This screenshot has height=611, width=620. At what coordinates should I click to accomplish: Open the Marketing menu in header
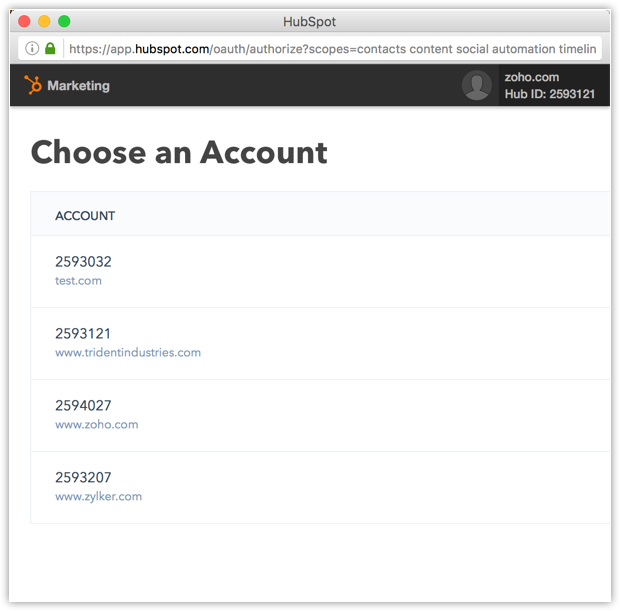[x=78, y=86]
